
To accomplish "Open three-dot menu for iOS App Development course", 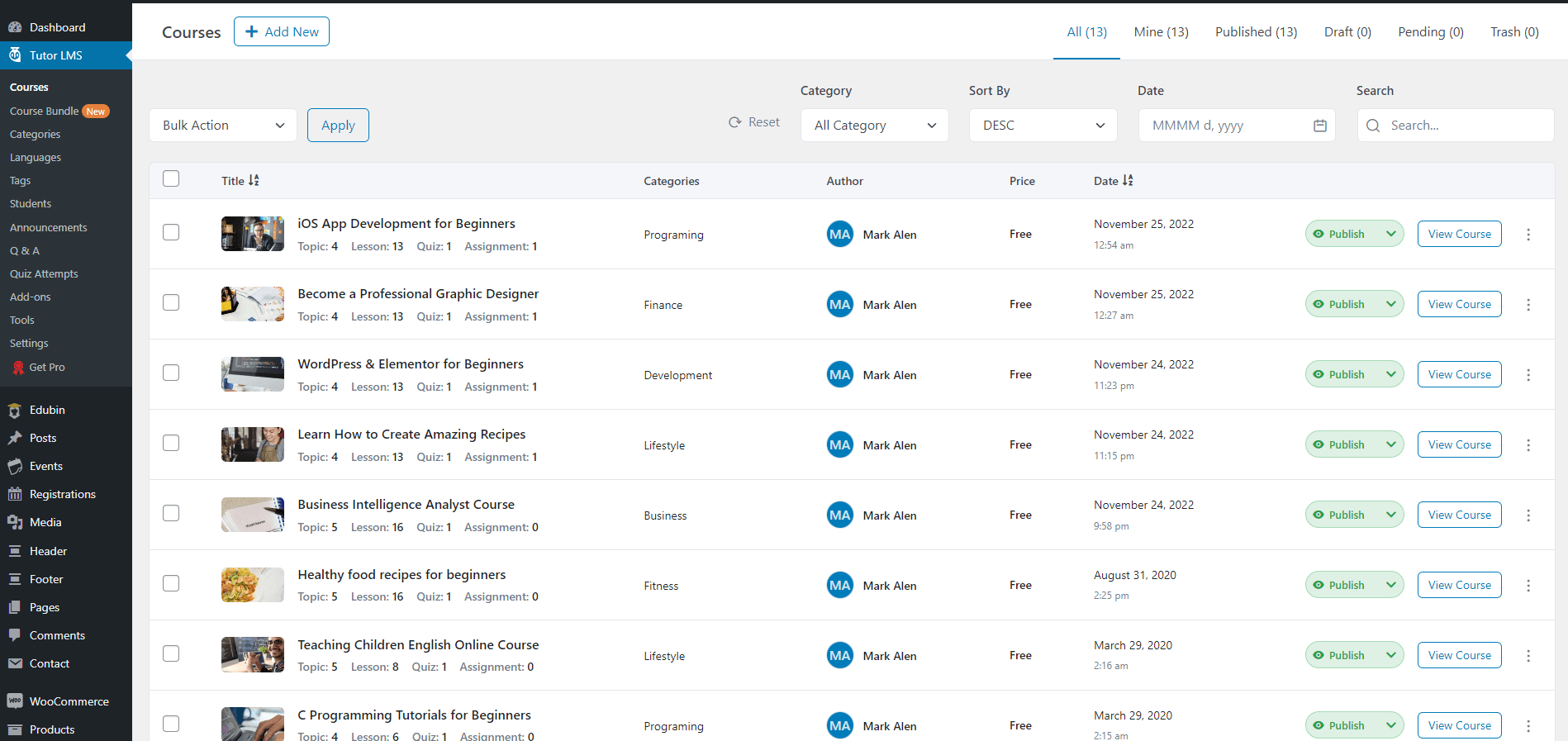I will pyautogui.click(x=1528, y=235).
